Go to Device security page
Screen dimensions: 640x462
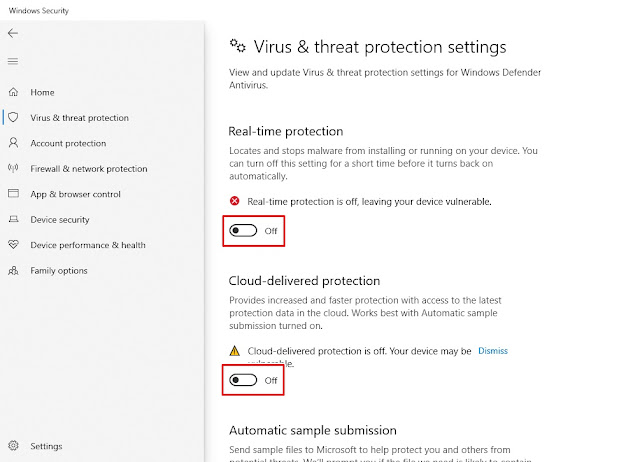(x=60, y=220)
